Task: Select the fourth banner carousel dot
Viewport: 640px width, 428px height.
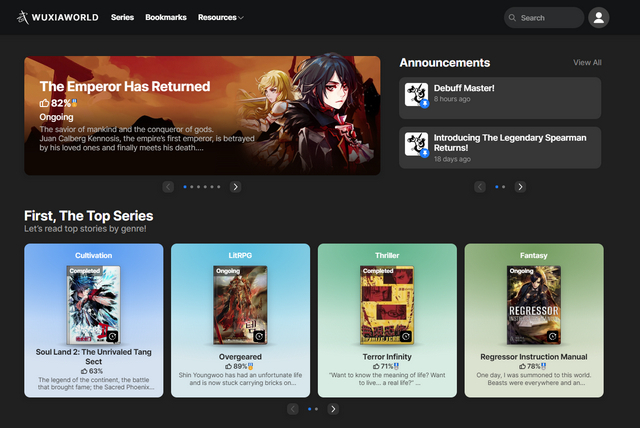Action: point(205,187)
